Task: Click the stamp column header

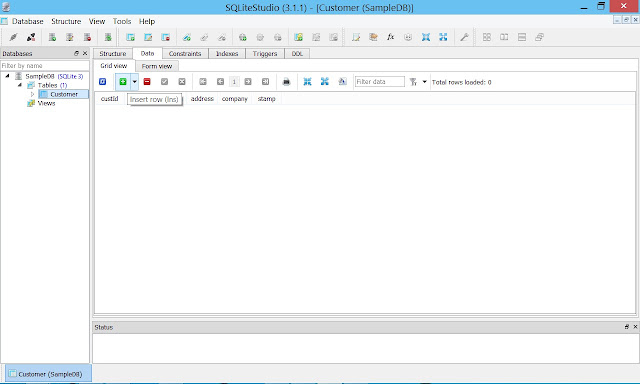Action: click(266, 99)
